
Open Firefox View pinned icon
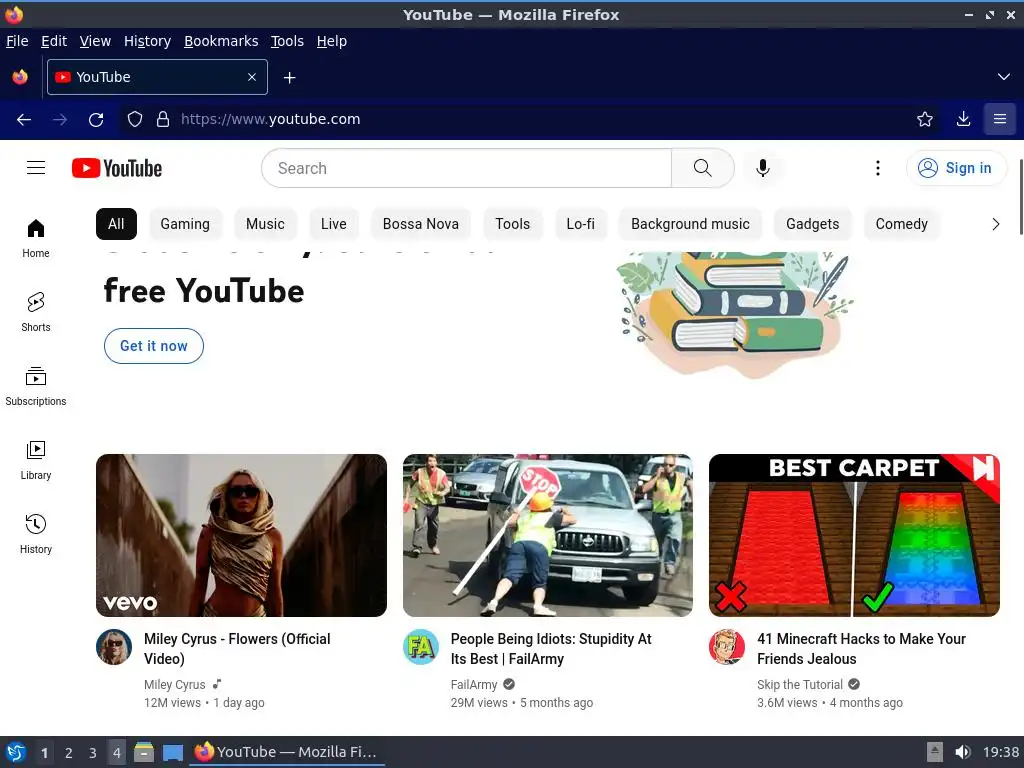click(x=20, y=77)
